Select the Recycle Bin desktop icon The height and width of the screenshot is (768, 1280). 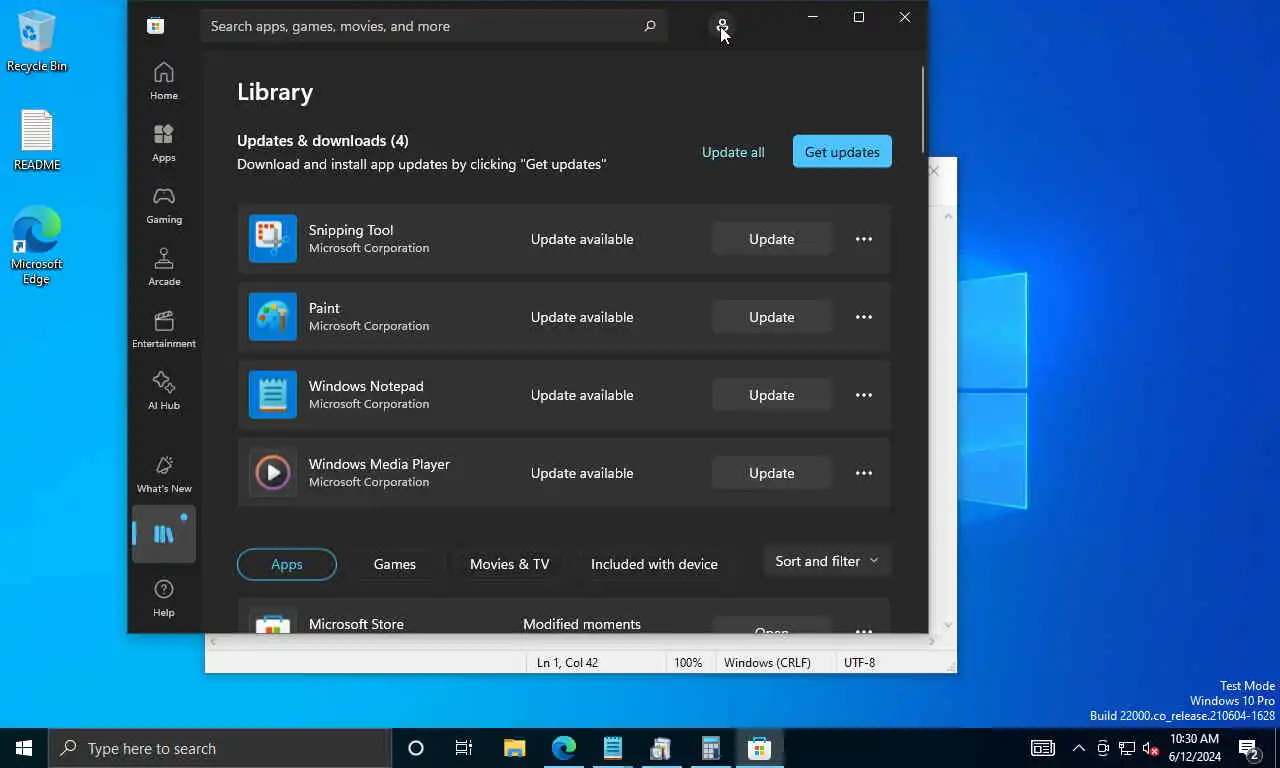tap(37, 42)
